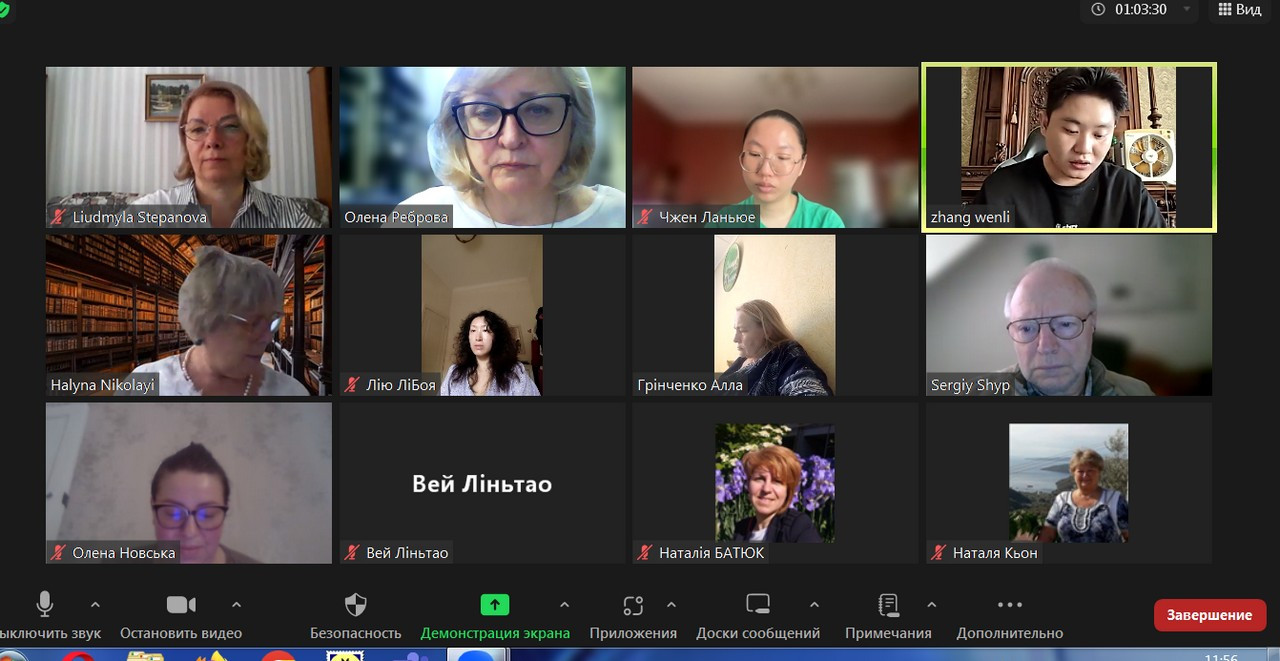Select the Halyna Nikolayi name label
The image size is (1280, 661).
(x=102, y=385)
